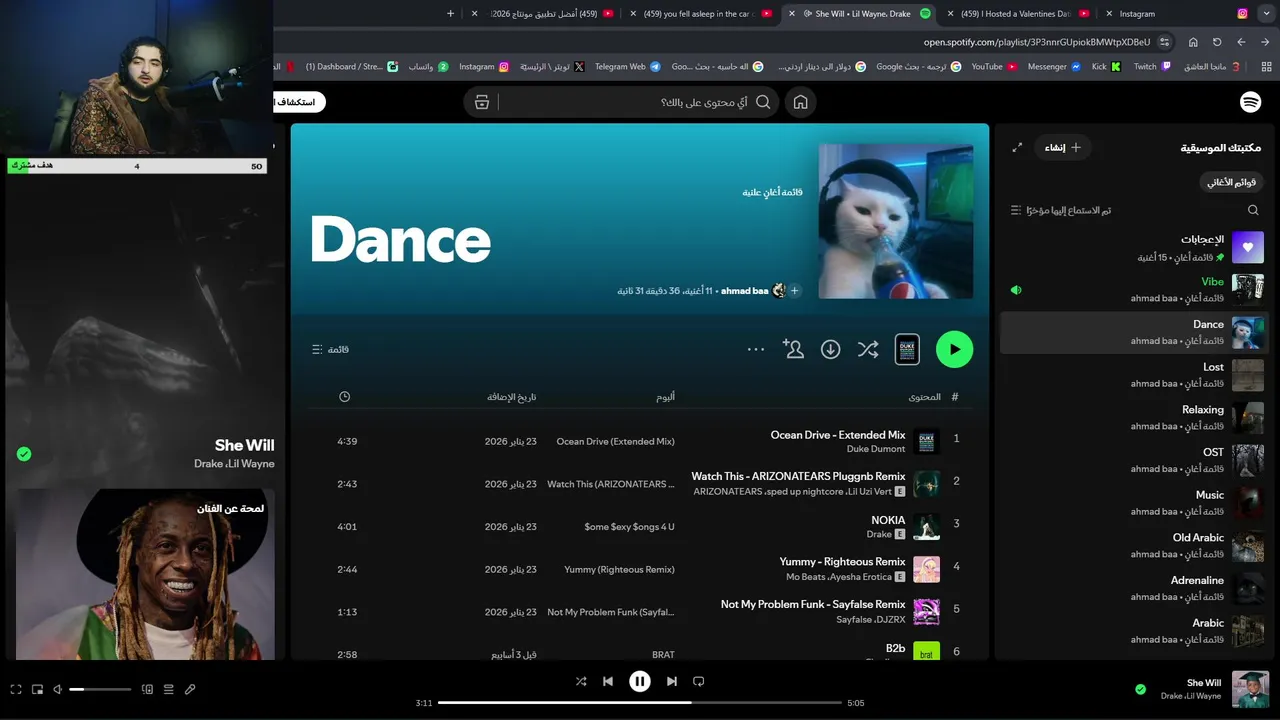Image resolution: width=1280 pixels, height=720 pixels.
Task: Open Telegram Web bookmark
Action: coord(628,66)
